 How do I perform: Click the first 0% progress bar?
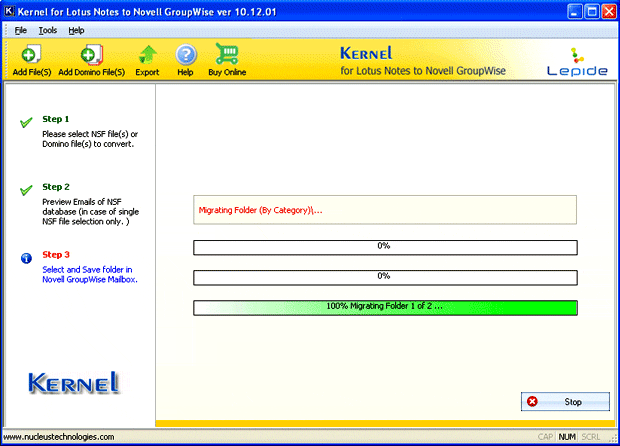(385, 248)
